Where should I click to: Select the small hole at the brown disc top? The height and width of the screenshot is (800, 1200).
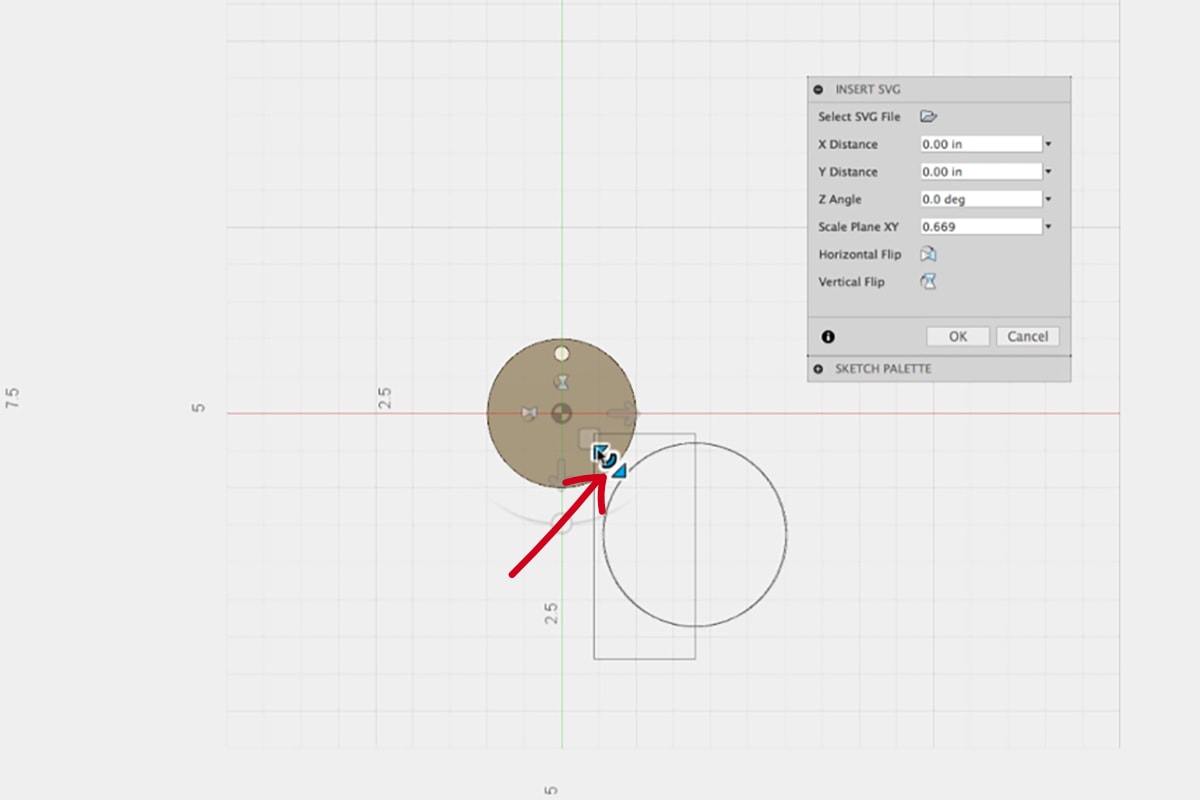pyautogui.click(x=562, y=353)
